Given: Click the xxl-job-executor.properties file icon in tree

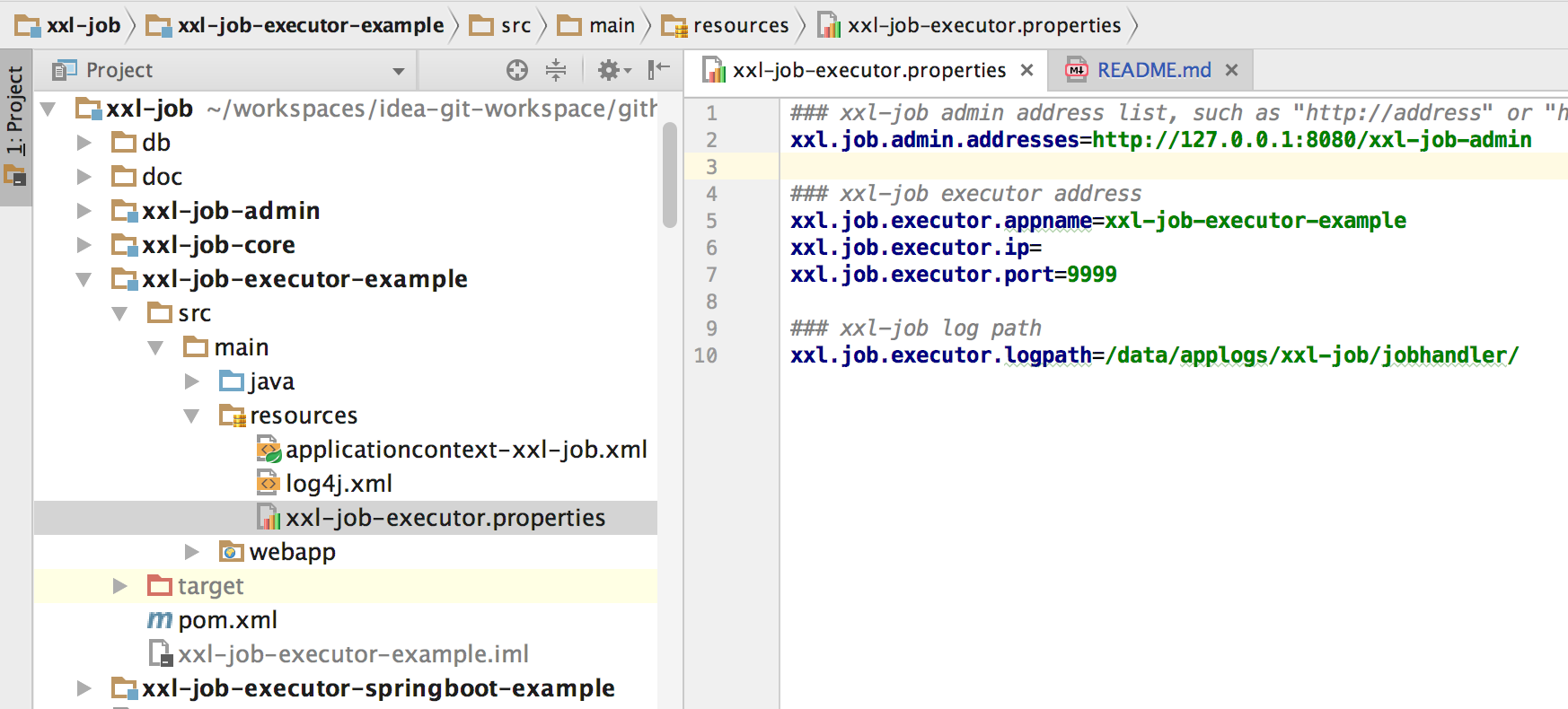Looking at the screenshot, I should [x=268, y=518].
